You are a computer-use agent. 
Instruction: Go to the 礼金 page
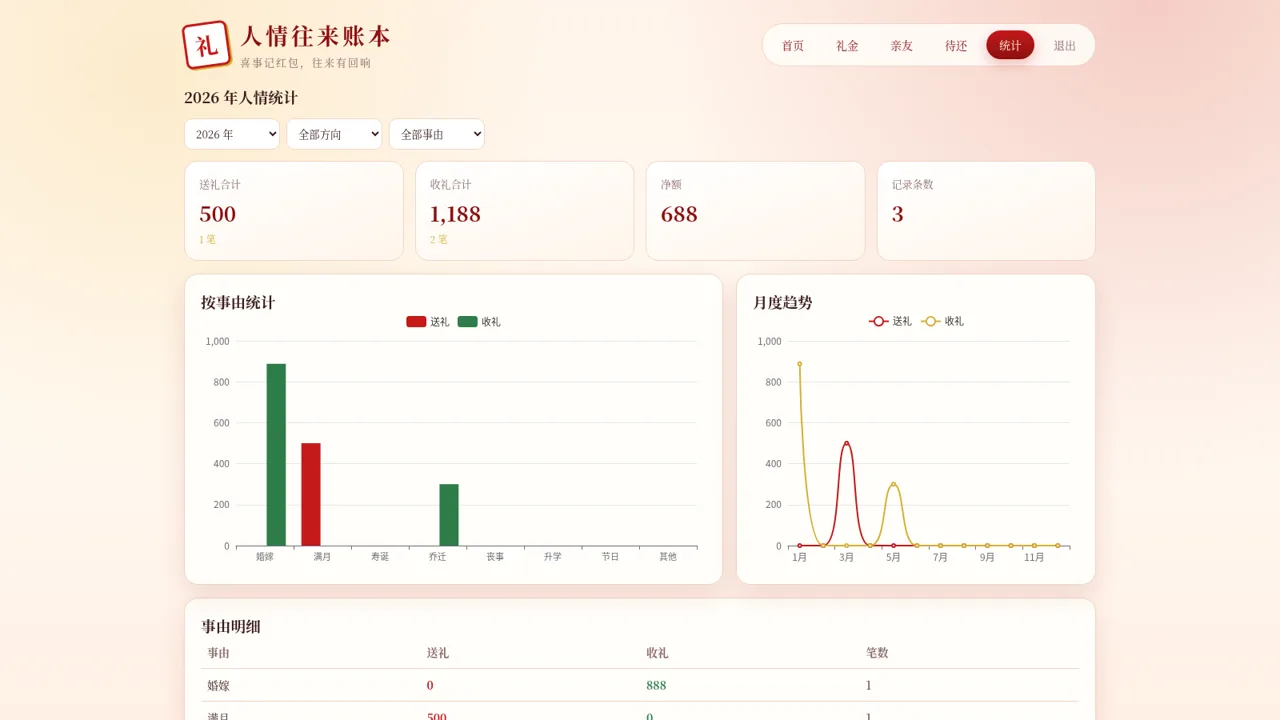tap(847, 45)
